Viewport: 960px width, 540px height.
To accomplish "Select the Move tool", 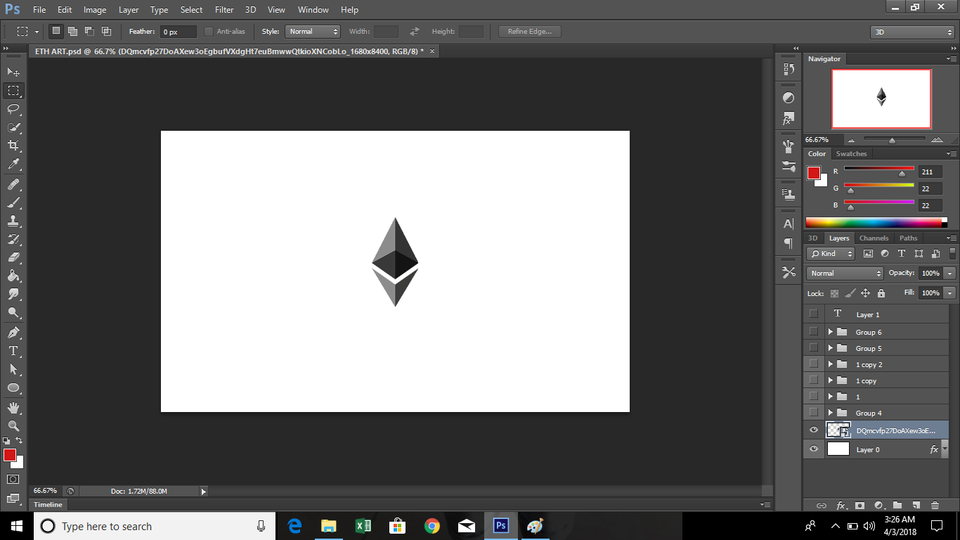I will (13, 72).
